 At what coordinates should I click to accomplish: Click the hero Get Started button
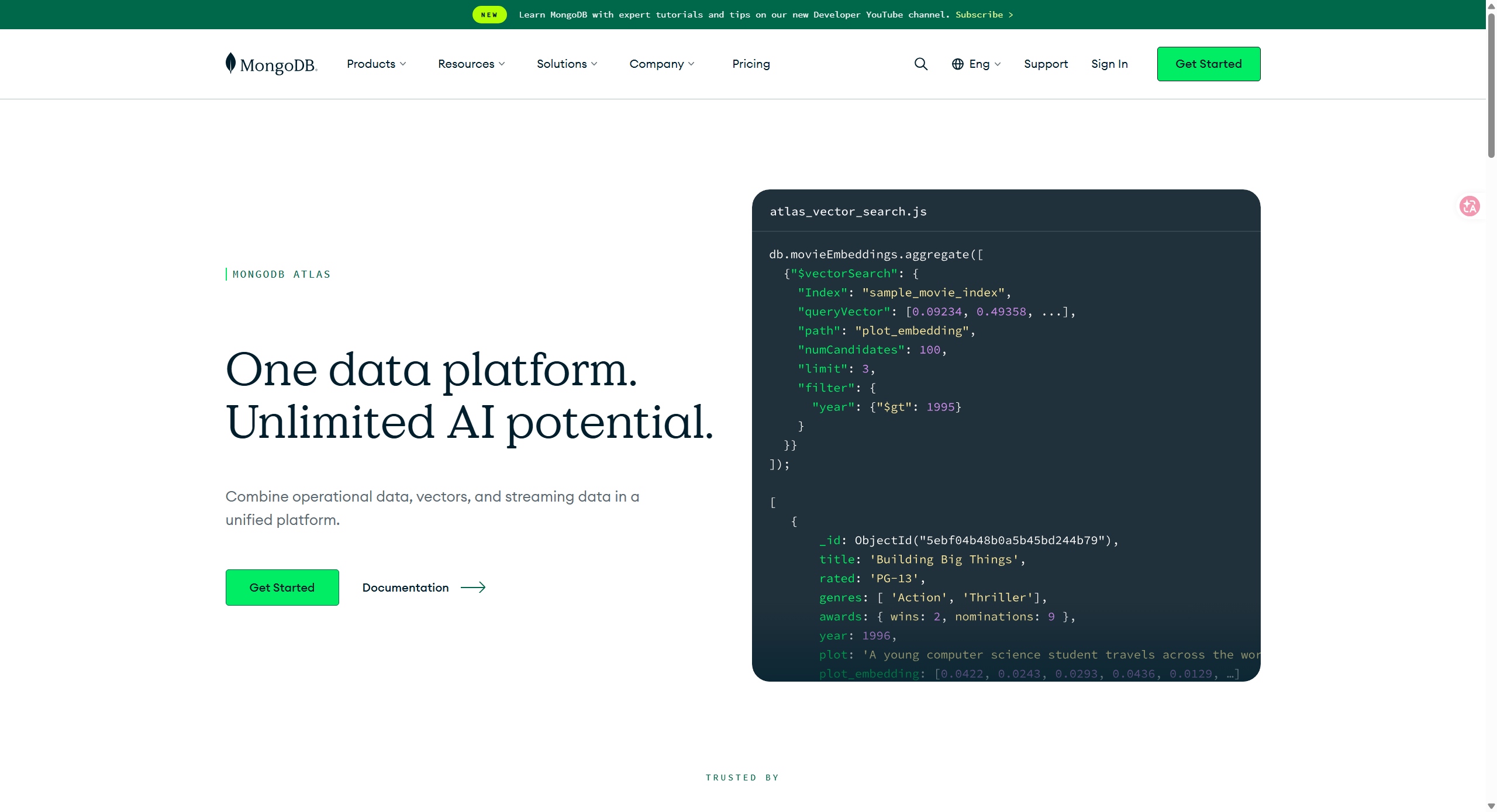pyautogui.click(x=282, y=588)
